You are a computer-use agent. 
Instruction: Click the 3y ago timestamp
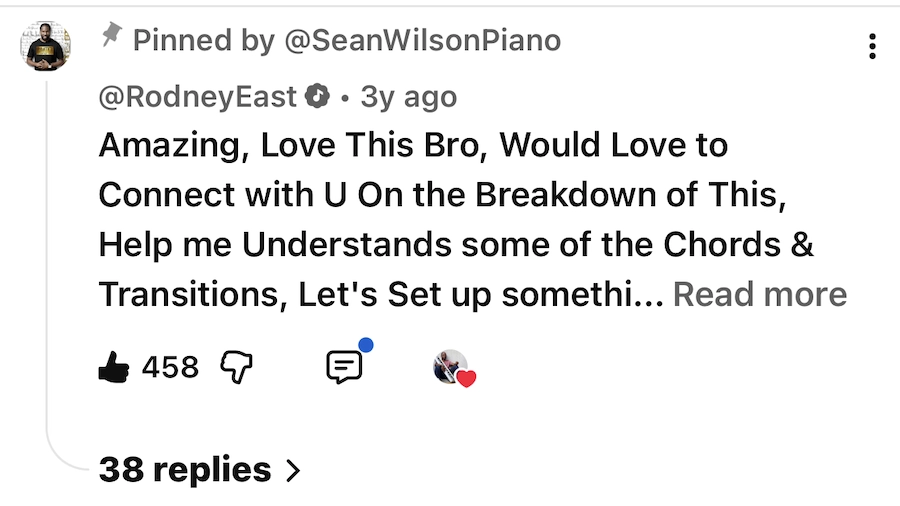pyautogui.click(x=408, y=96)
